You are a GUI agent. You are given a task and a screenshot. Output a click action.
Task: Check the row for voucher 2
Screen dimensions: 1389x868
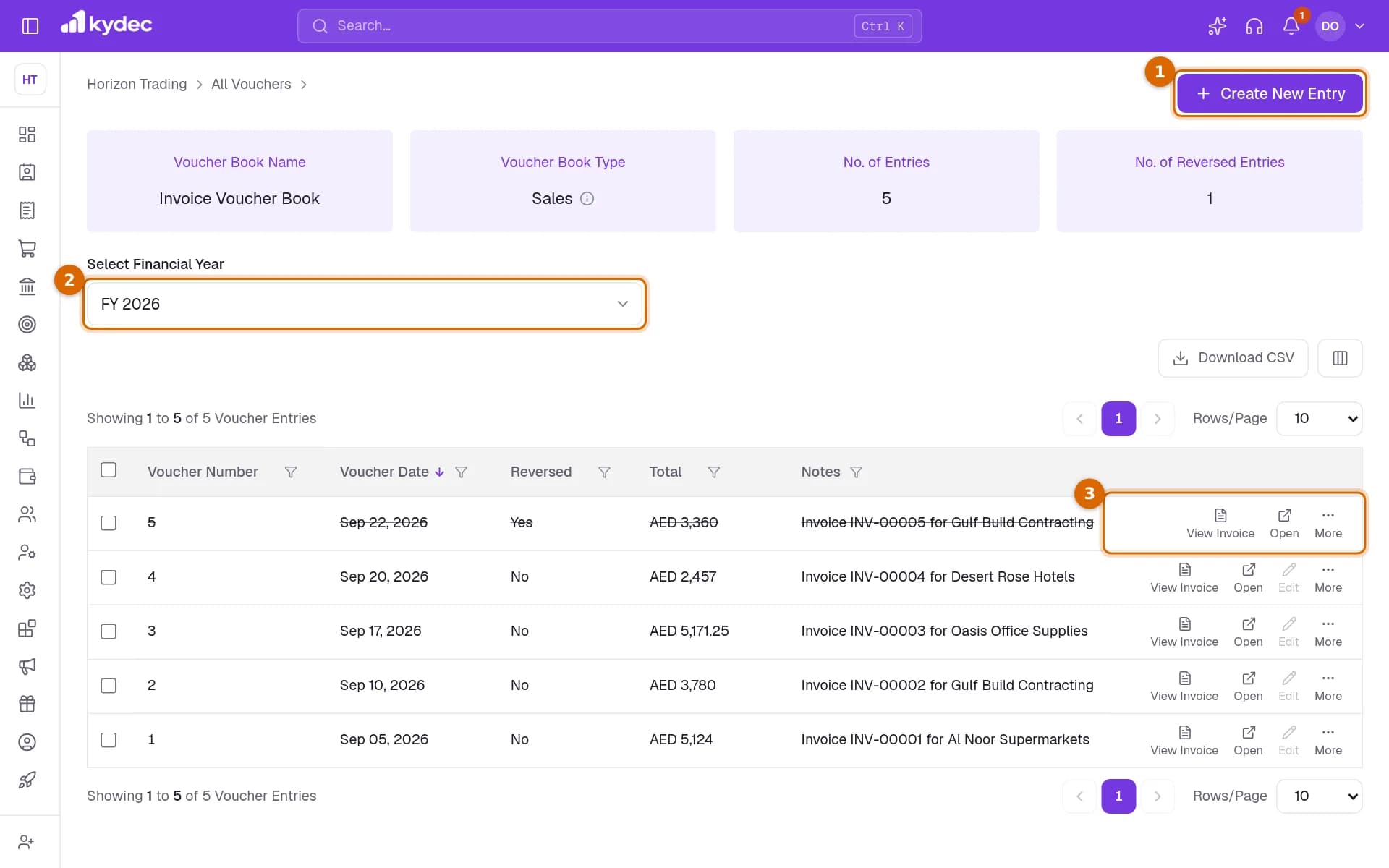[x=109, y=686]
